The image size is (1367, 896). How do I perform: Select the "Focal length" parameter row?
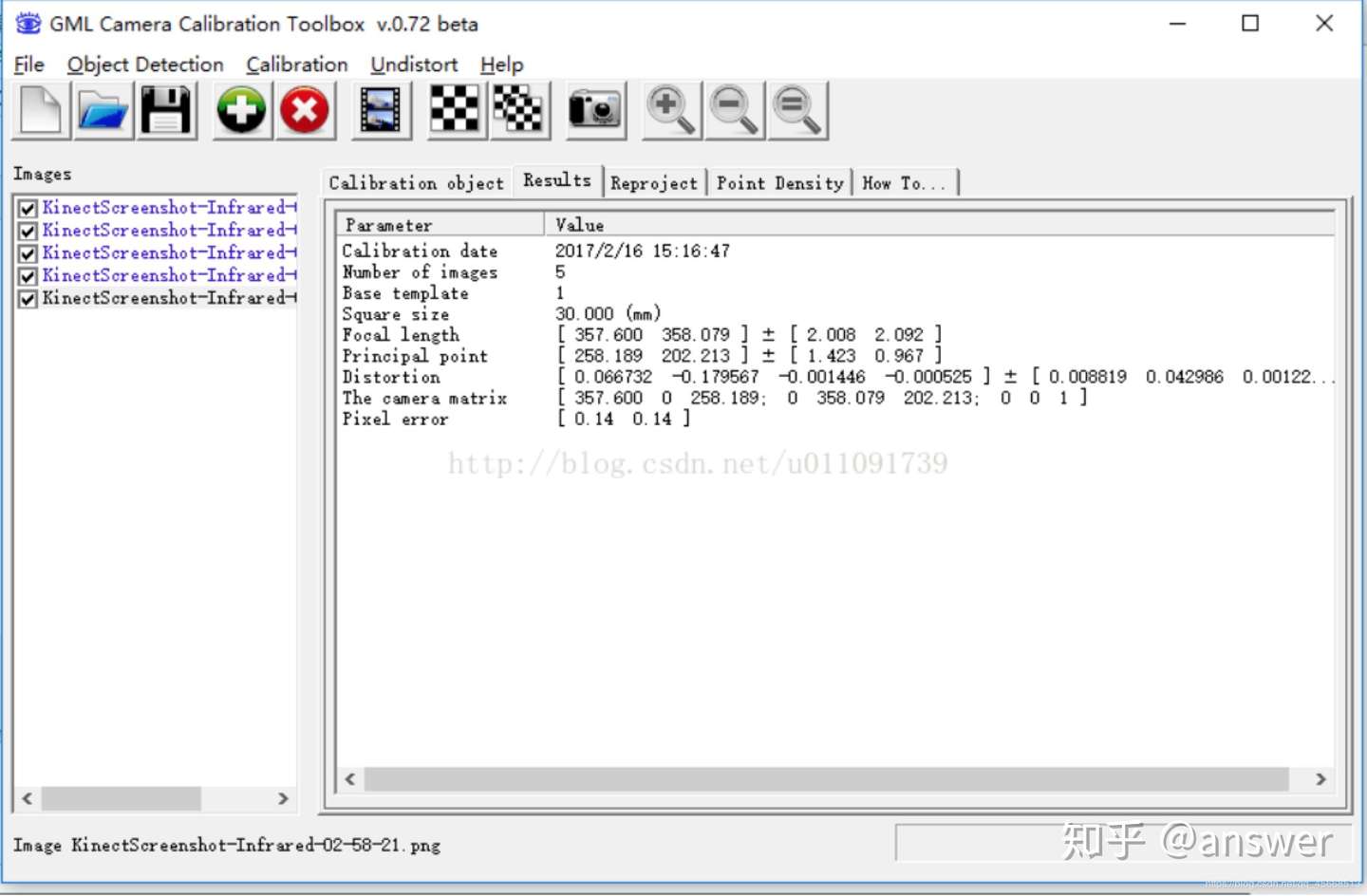pyautogui.click(x=401, y=335)
